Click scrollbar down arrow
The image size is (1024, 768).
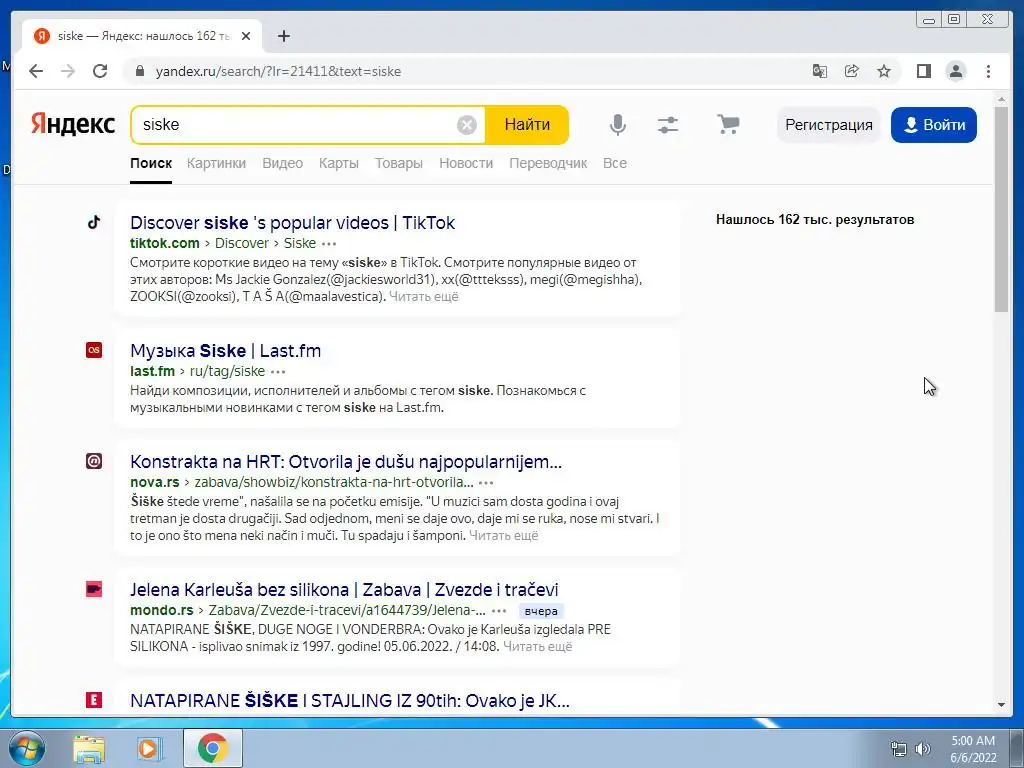[x=1001, y=705]
